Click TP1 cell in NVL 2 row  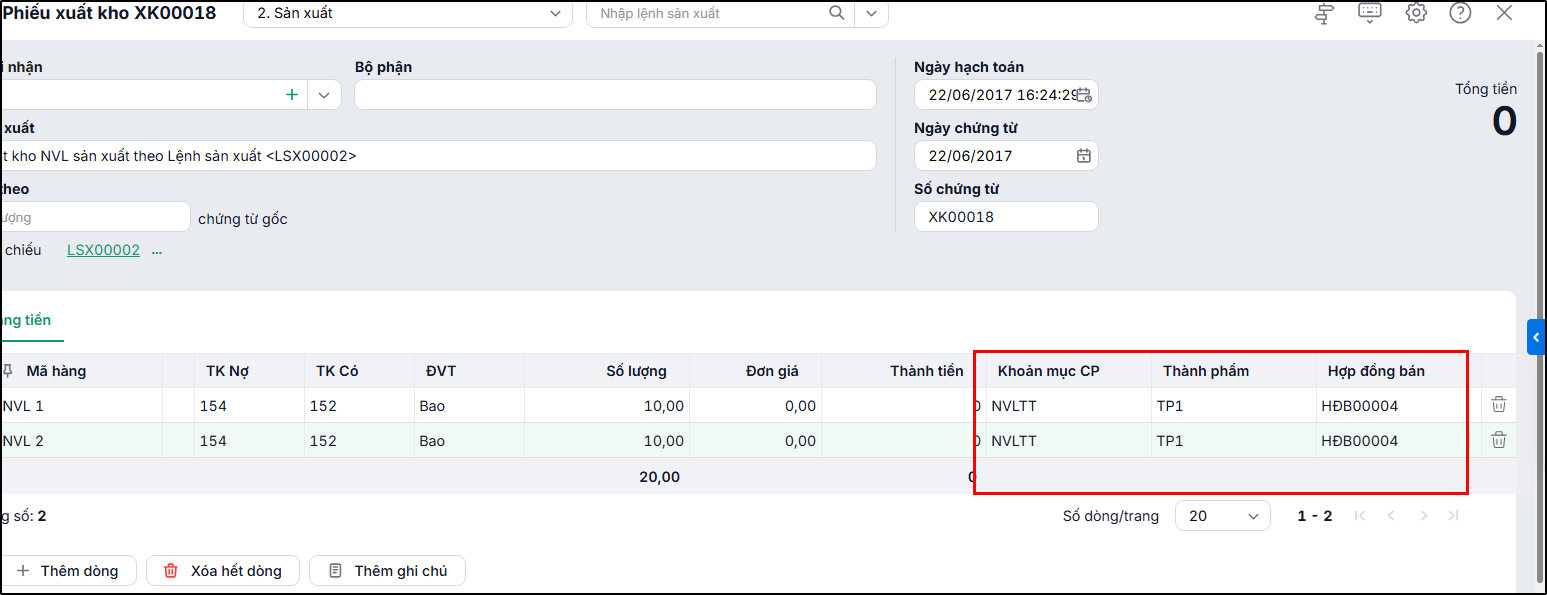click(1234, 441)
